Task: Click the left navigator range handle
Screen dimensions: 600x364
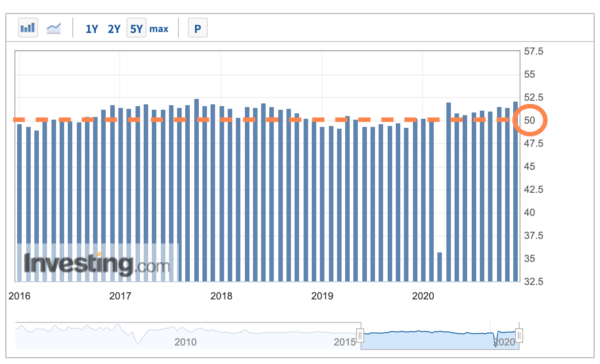Action: coord(360,335)
